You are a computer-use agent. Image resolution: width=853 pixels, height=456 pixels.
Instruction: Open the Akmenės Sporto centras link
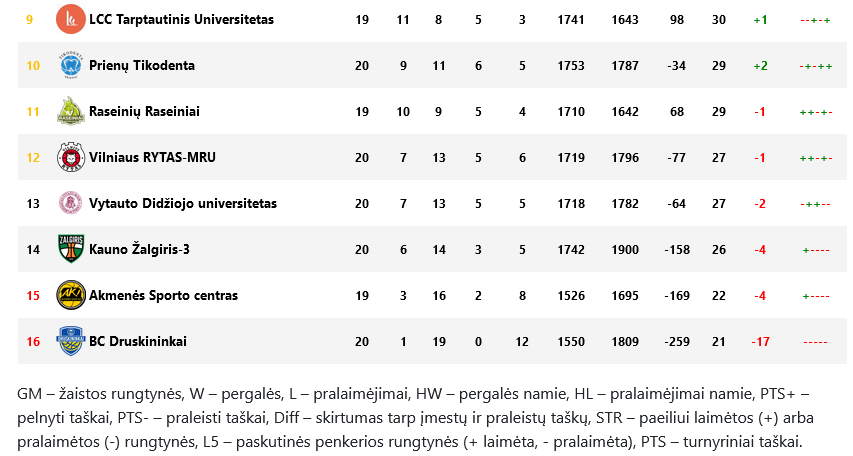click(163, 295)
